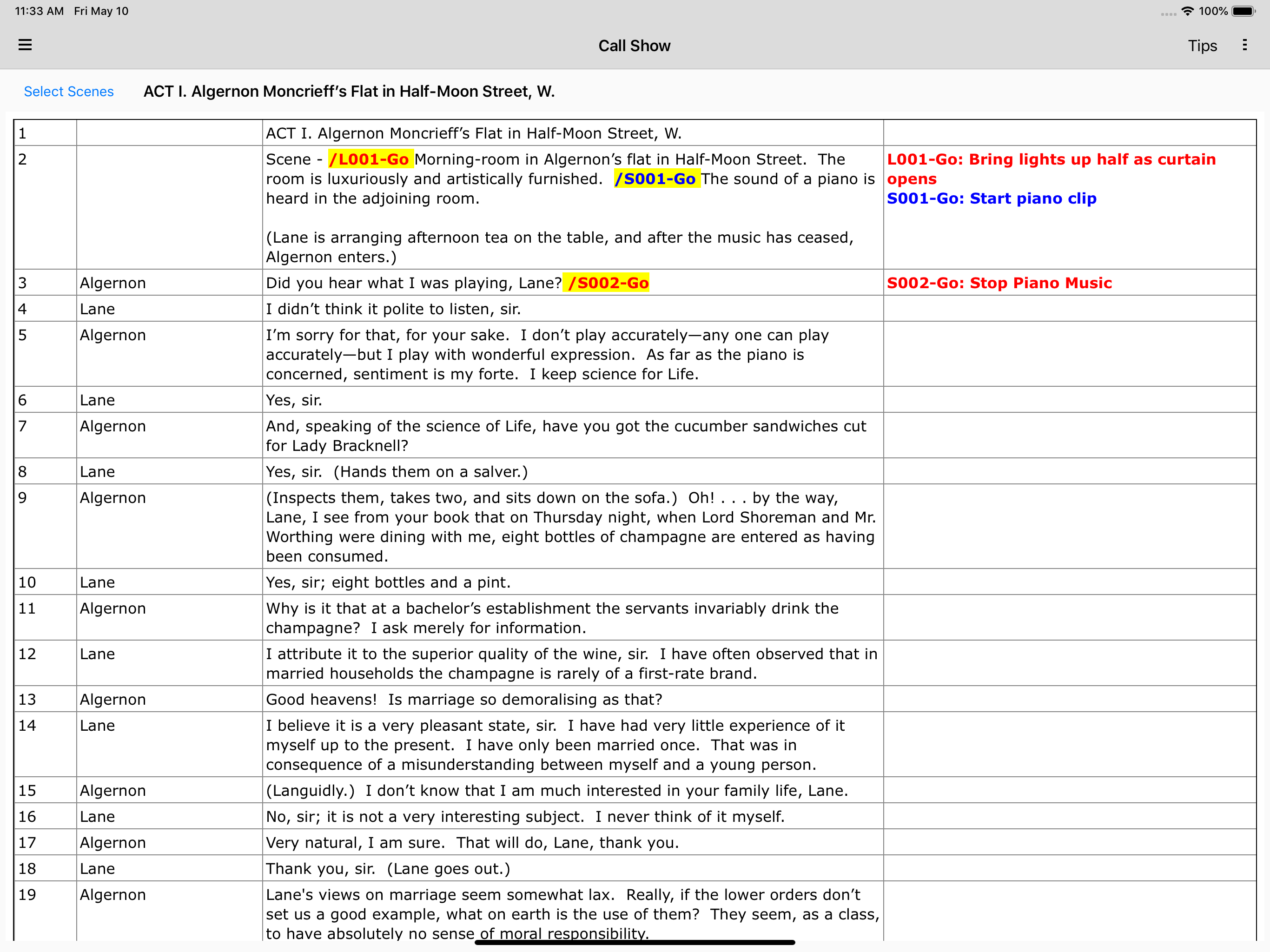Tap Lane character cell in row 12
The image size is (1270, 952).
169,663
